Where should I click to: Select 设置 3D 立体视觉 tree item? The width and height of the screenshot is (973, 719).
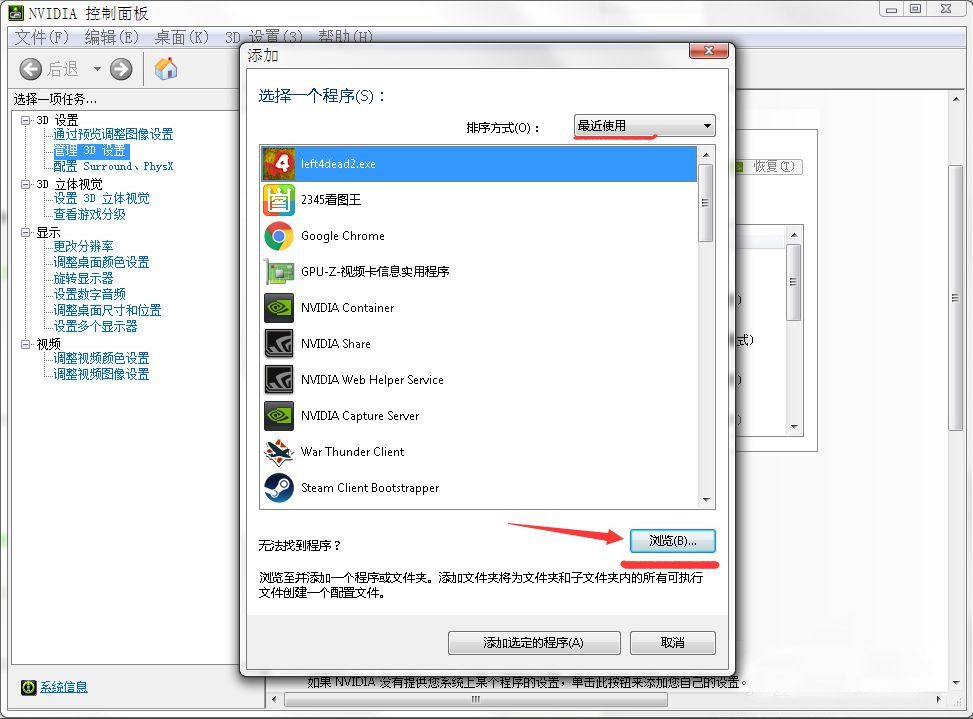(101, 199)
